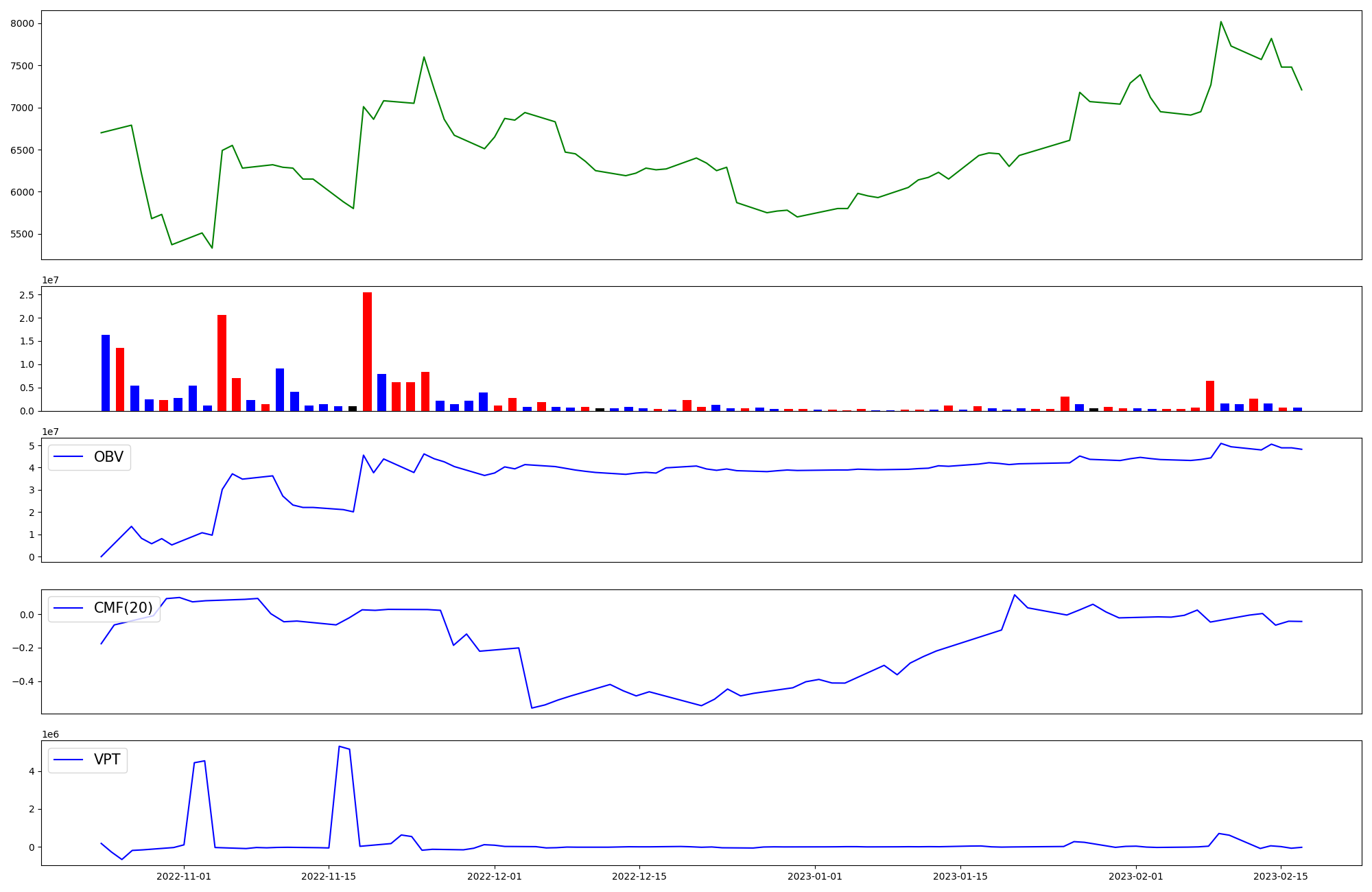Click the 2022-11-01 date axis label

(184, 876)
